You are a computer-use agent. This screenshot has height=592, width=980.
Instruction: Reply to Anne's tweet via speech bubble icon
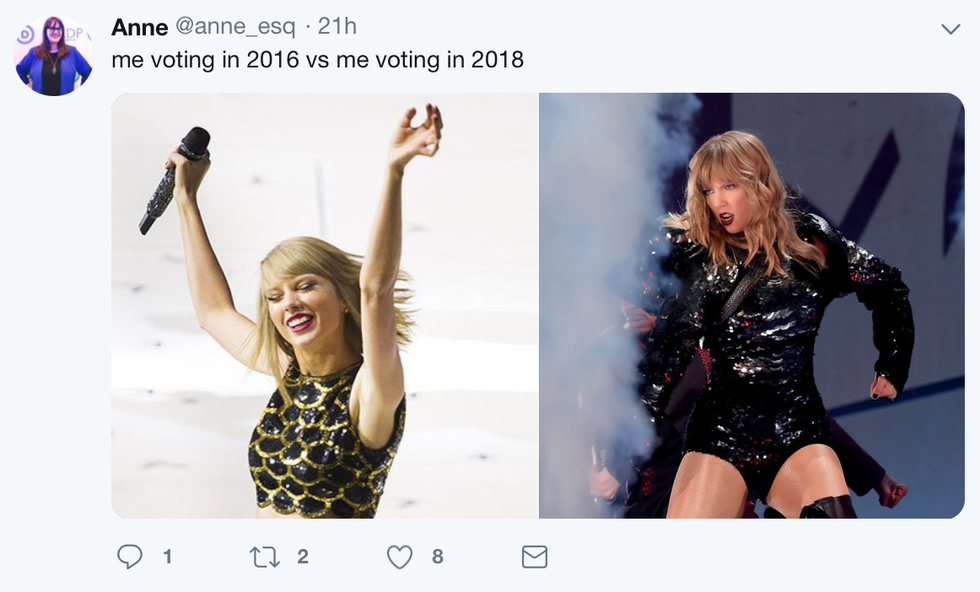[x=130, y=557]
